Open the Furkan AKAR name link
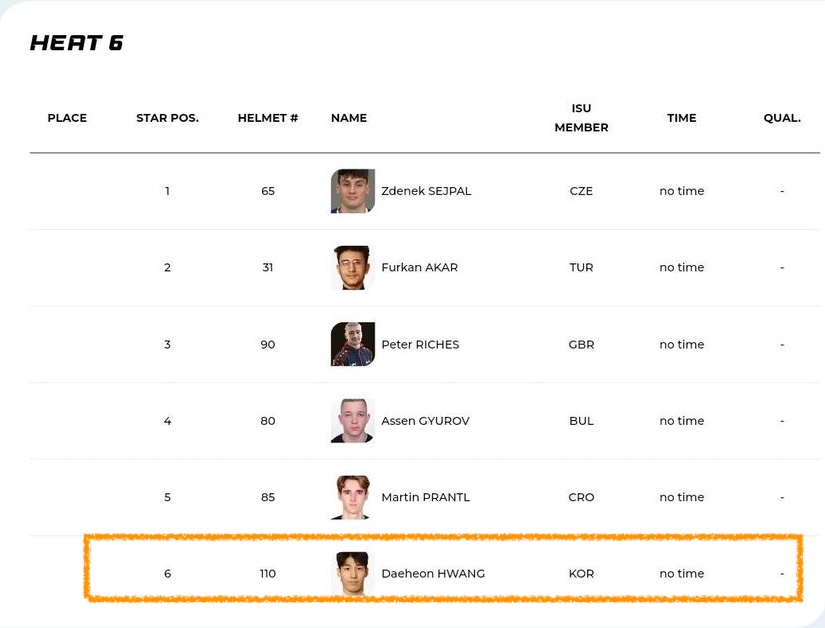Image resolution: width=825 pixels, height=628 pixels. click(419, 267)
